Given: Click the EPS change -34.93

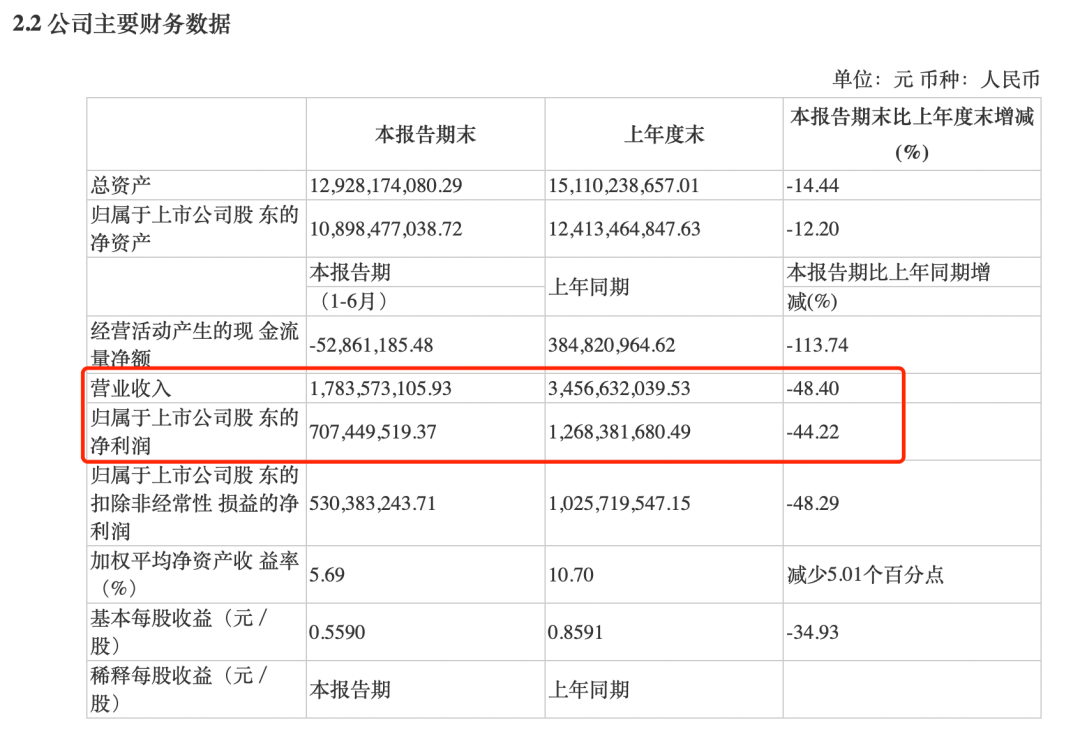Looking at the screenshot, I should [813, 632].
